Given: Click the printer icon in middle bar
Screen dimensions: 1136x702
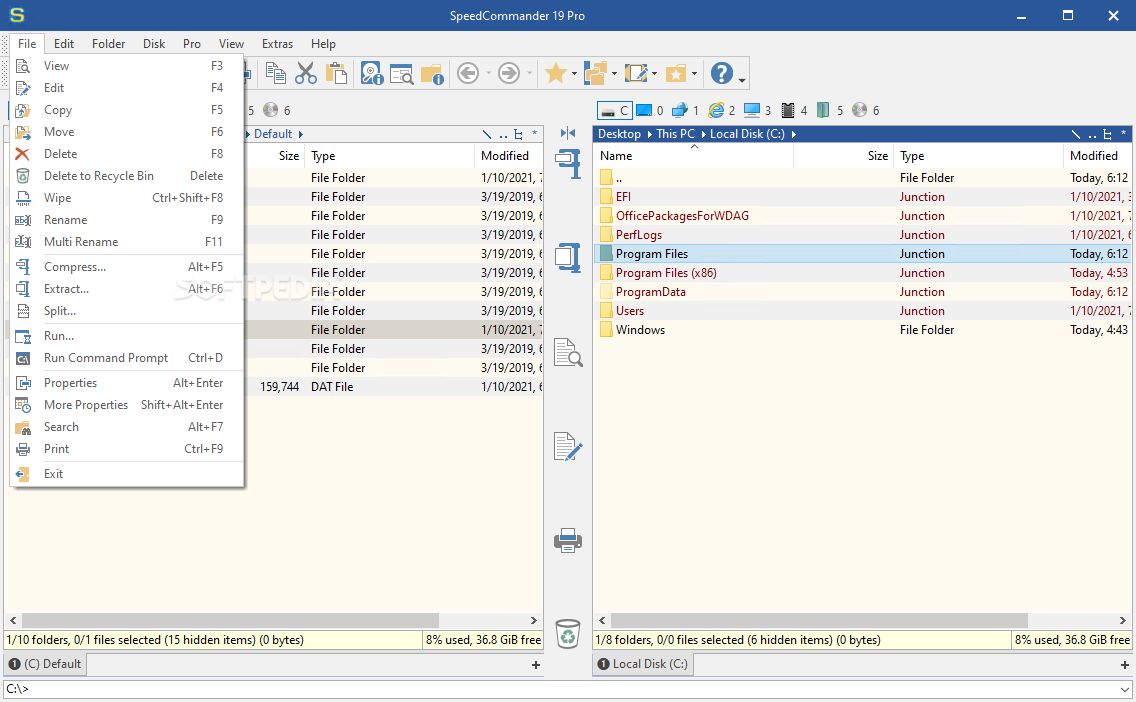Looking at the screenshot, I should click(x=568, y=540).
